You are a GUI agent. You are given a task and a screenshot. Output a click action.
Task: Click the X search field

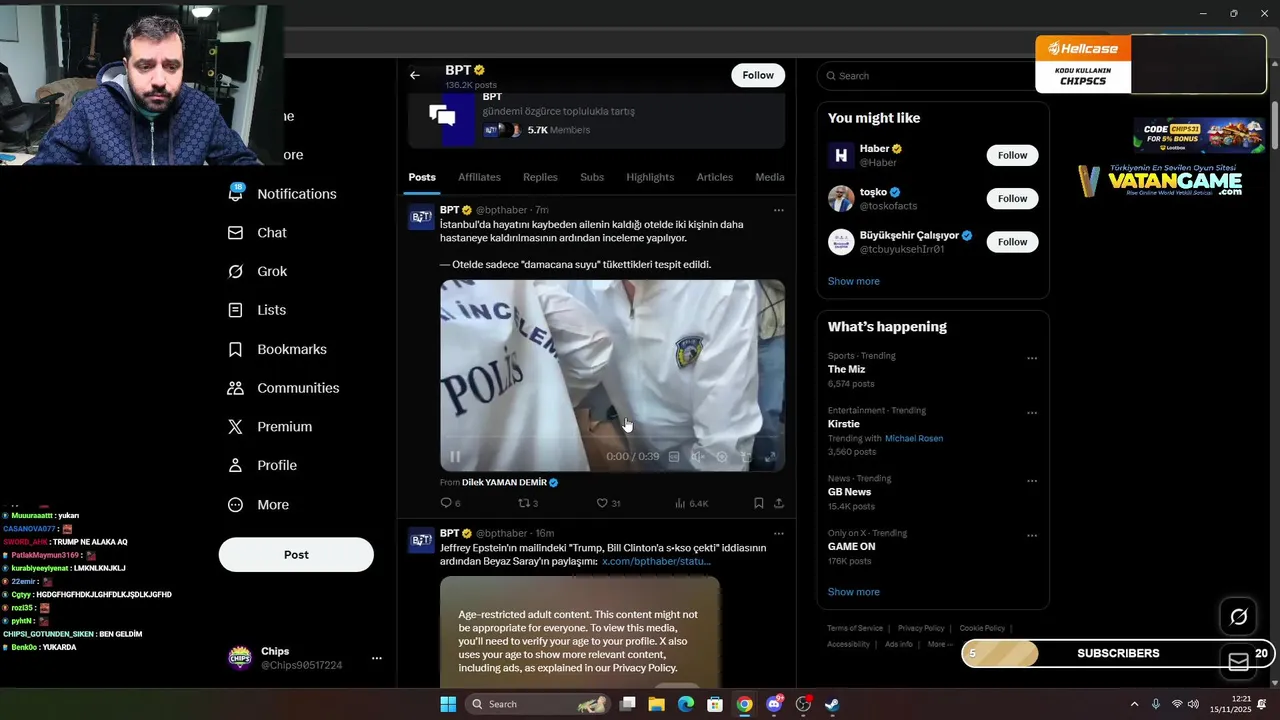932,76
